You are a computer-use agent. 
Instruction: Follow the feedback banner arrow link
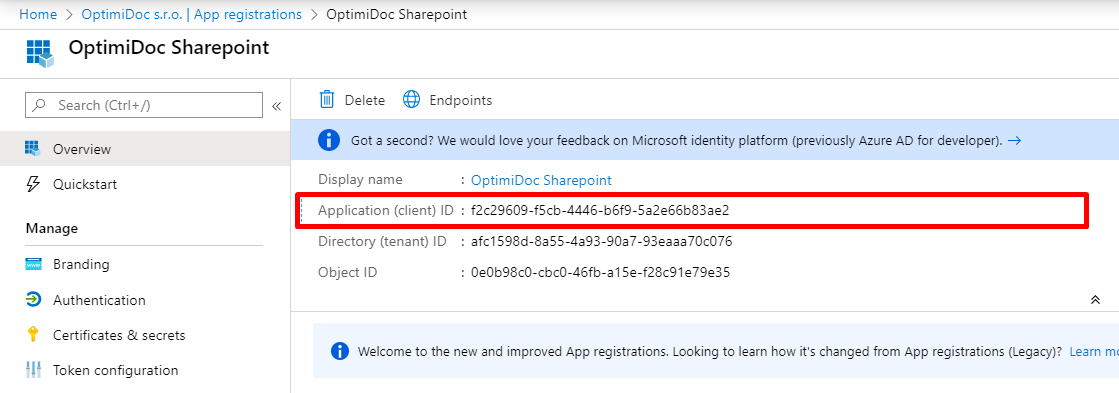coord(1014,141)
